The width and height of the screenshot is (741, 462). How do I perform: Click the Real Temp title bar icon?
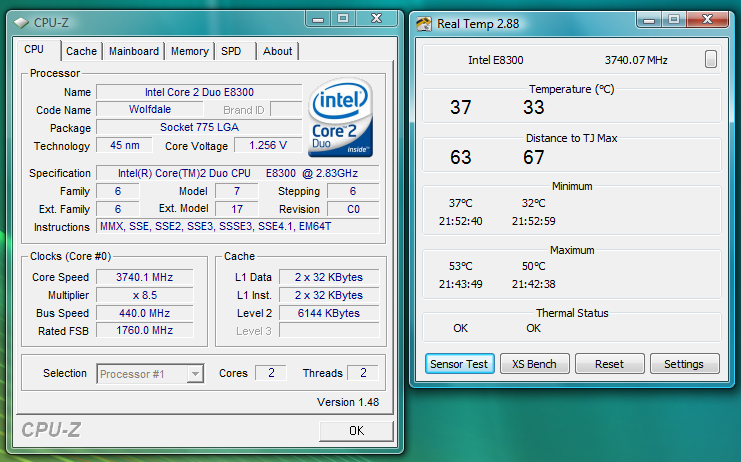click(x=424, y=24)
